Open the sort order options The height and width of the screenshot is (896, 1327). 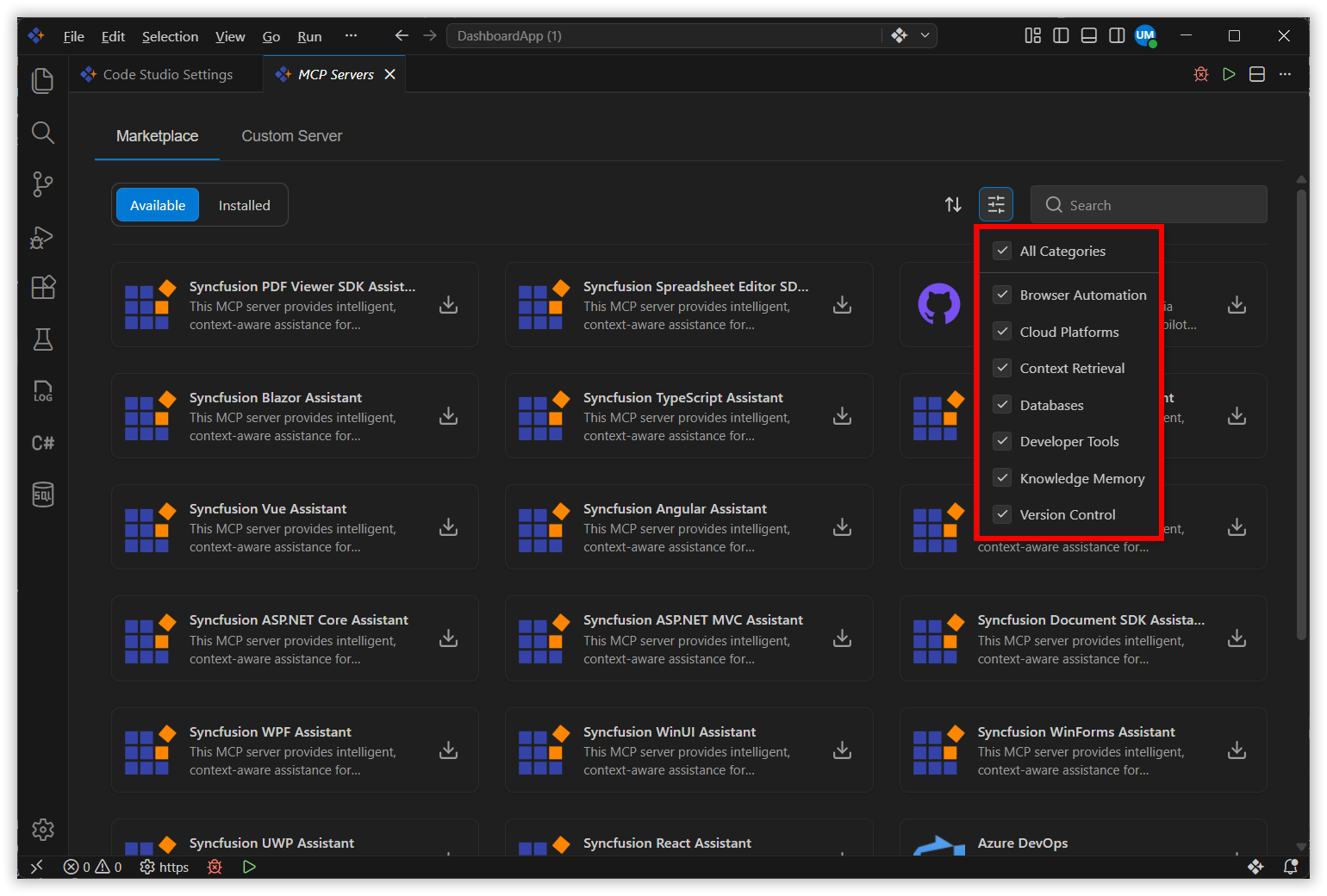pos(953,204)
